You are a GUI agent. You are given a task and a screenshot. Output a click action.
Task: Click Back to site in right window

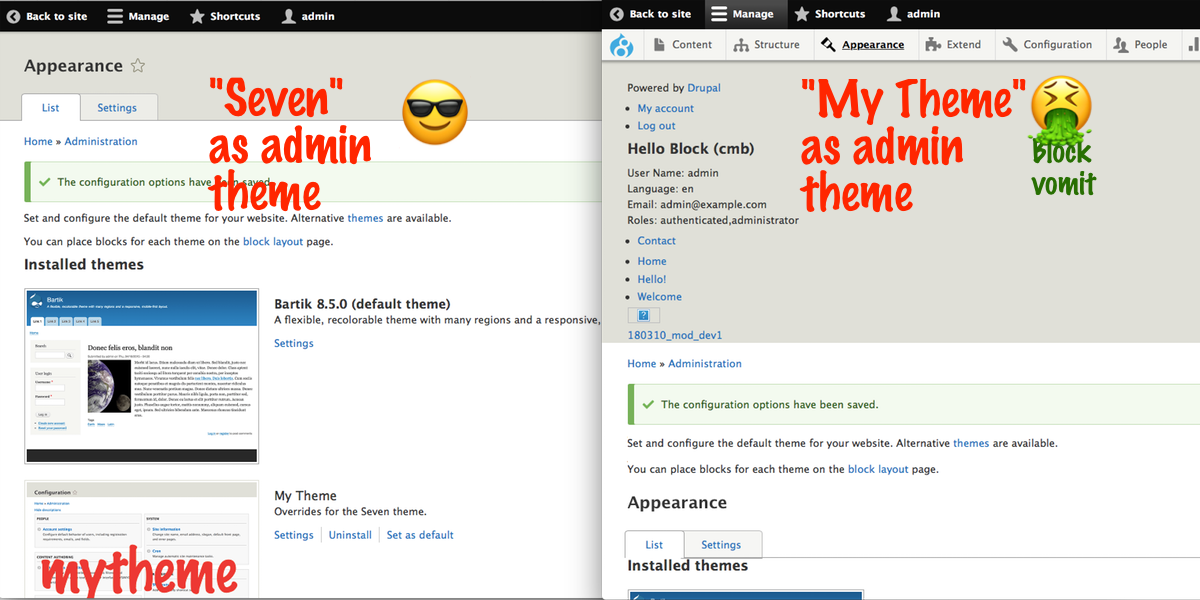coord(651,14)
